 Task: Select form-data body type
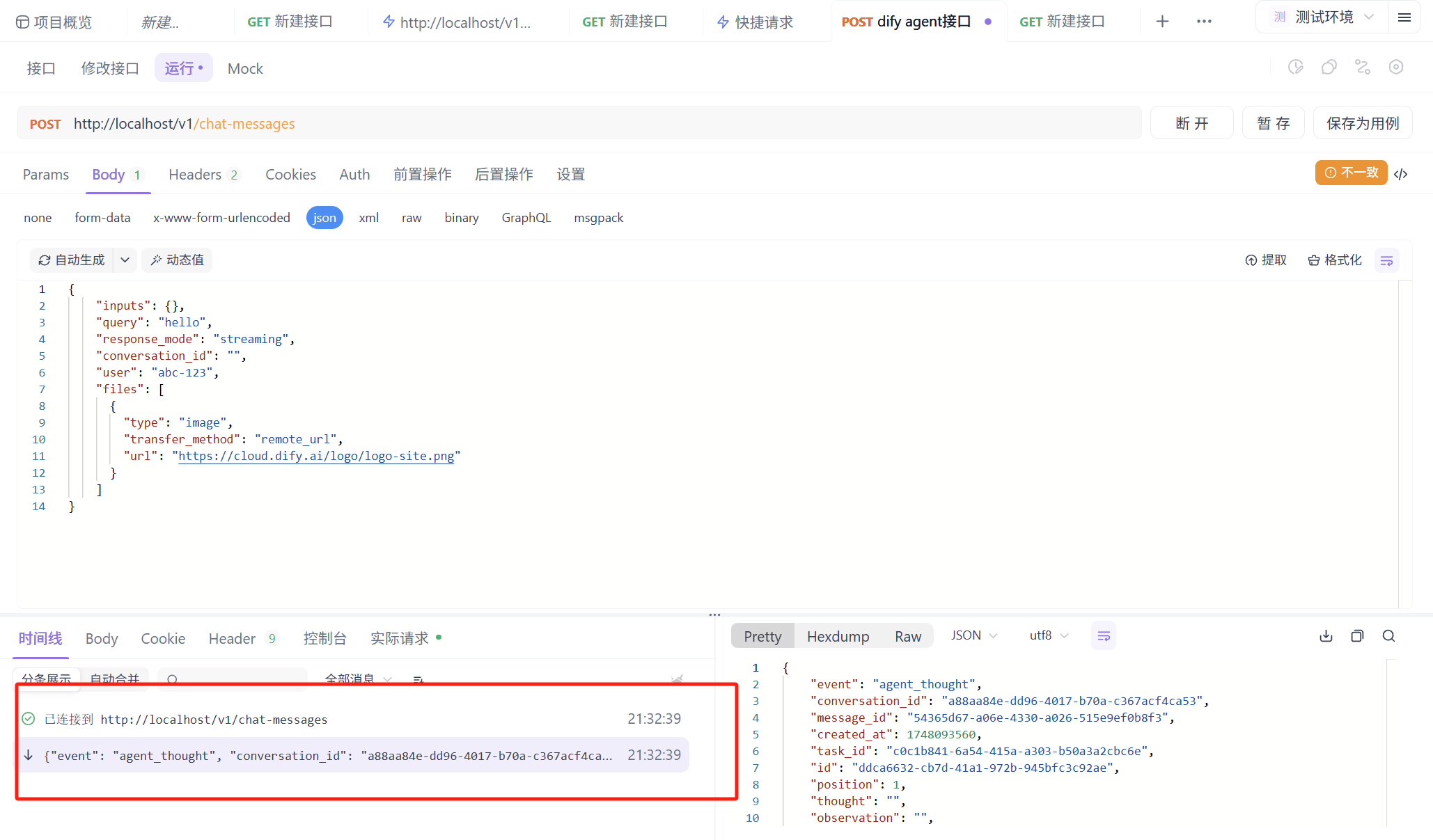(x=102, y=218)
